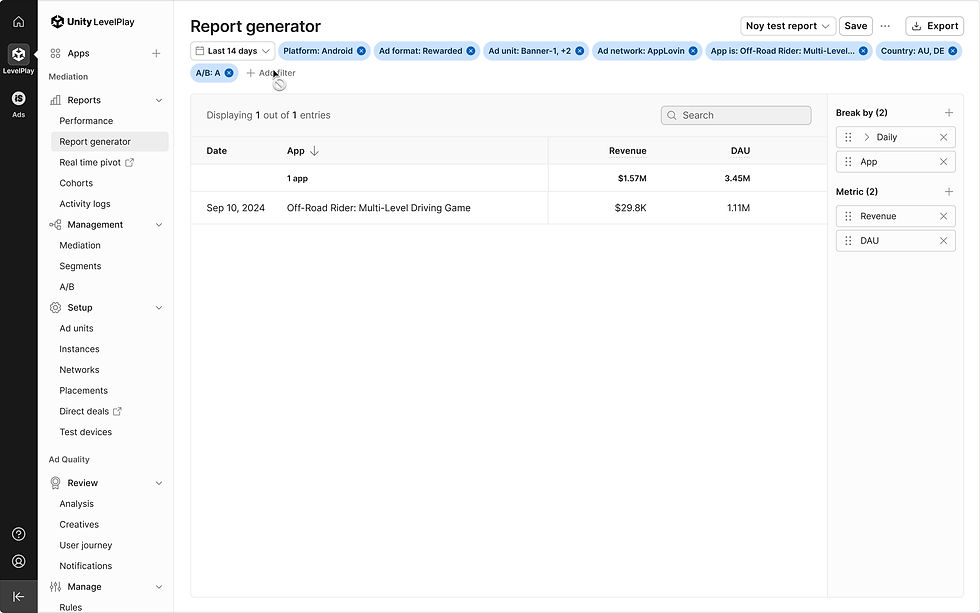Open Notifications page

[86, 566]
